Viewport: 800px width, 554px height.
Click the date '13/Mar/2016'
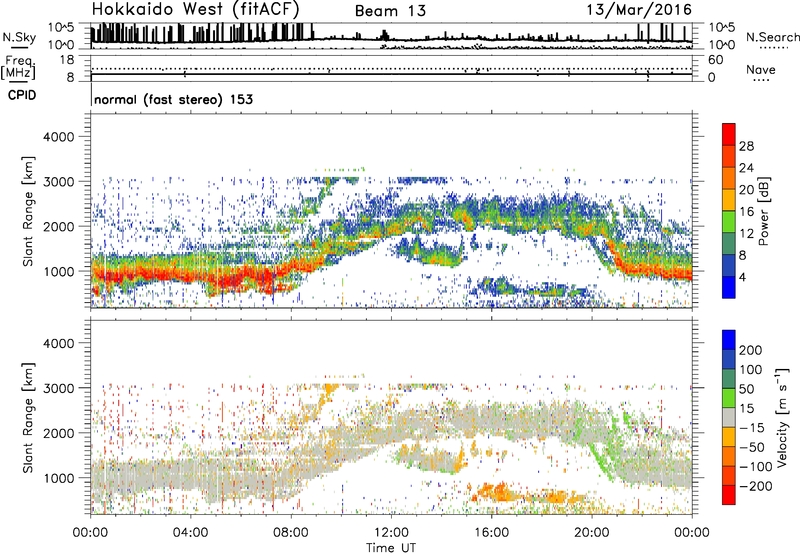[x=639, y=10]
